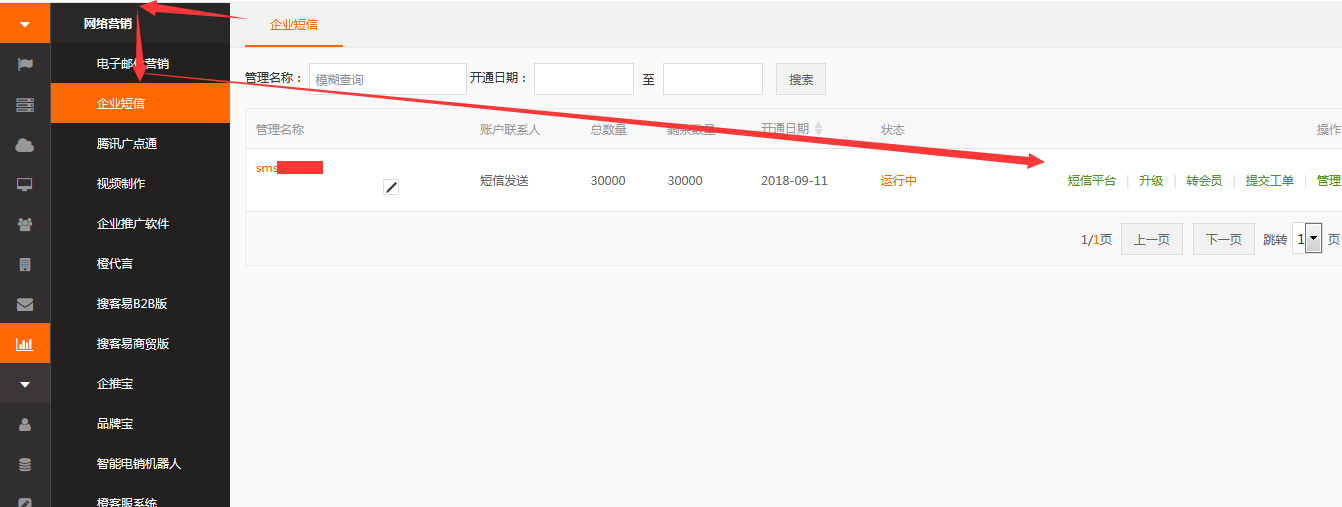Viewport: 1342px width, 507px height.
Task: Select the bar chart marketing icon
Action: coord(25,344)
